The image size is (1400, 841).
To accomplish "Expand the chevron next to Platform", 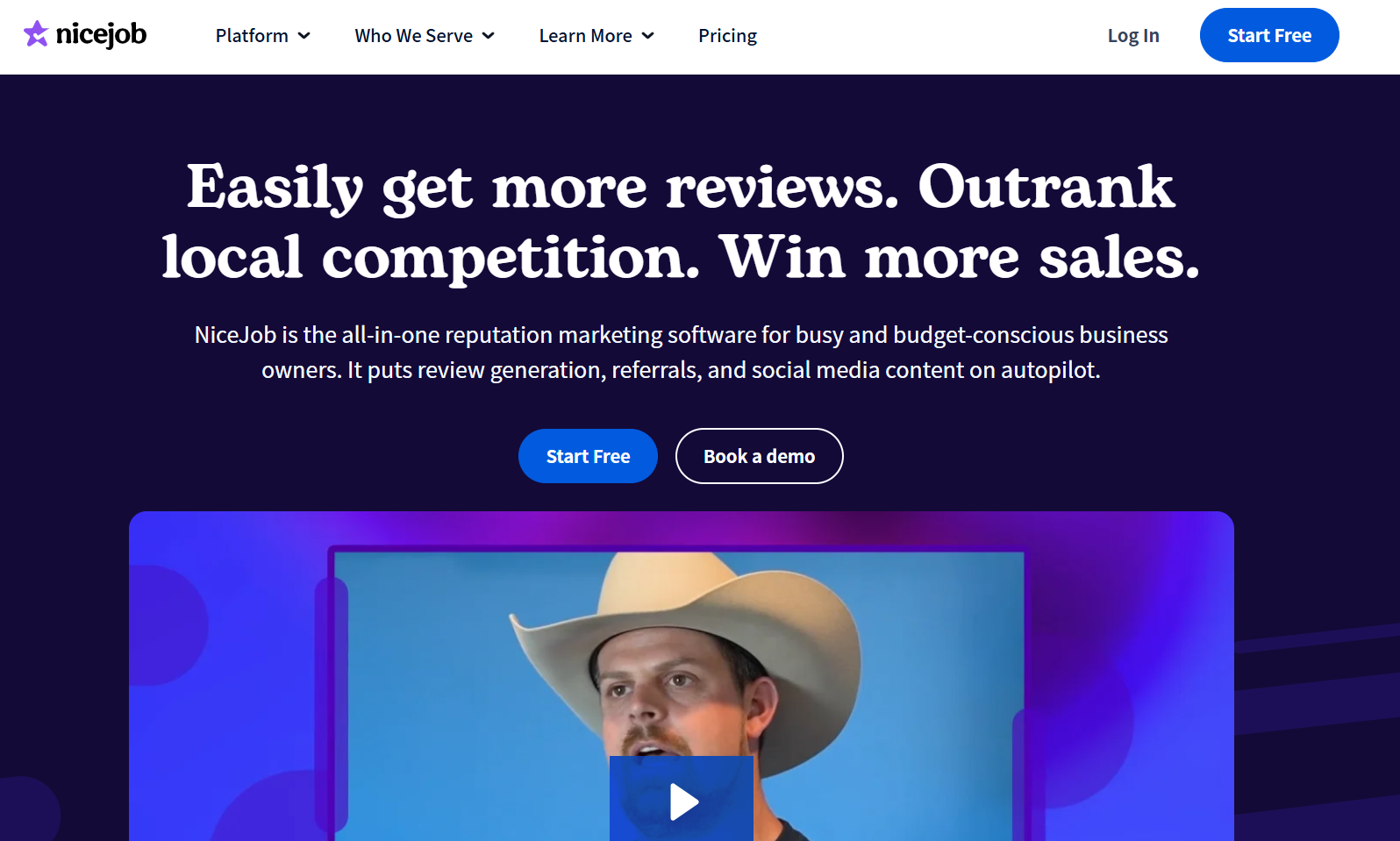I will point(304,36).
